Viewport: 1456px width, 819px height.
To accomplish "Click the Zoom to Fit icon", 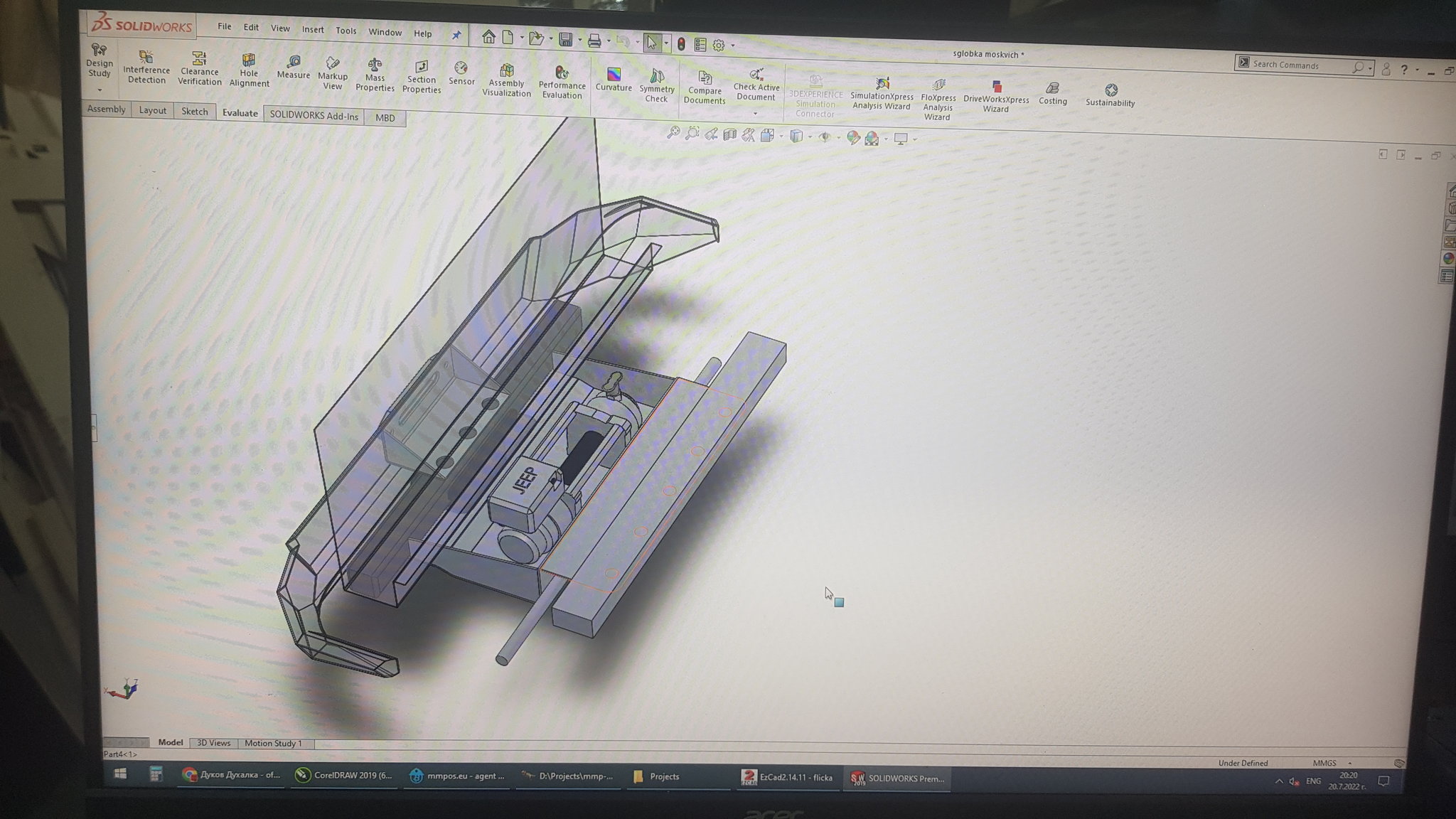I will click(x=673, y=133).
